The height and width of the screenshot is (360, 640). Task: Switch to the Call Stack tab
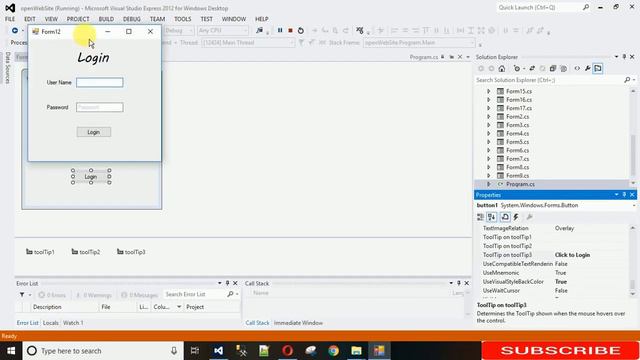pyautogui.click(x=257, y=323)
